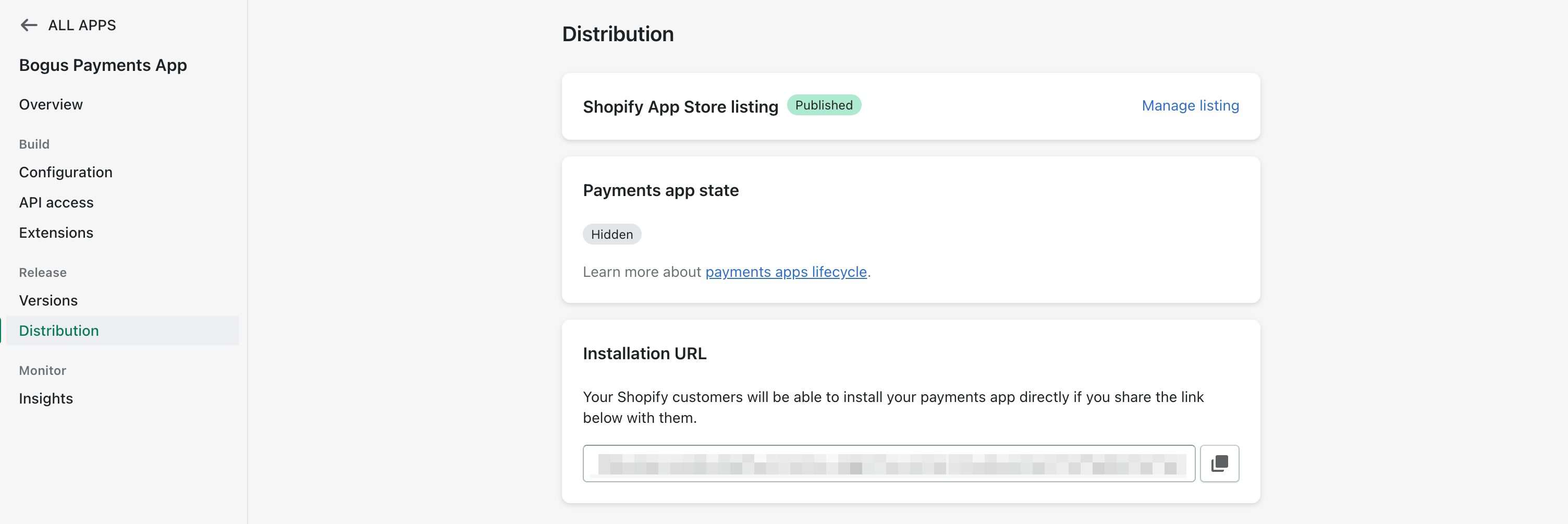The height and width of the screenshot is (524, 1568).
Task: Click the Installation URL heading
Action: point(644,353)
